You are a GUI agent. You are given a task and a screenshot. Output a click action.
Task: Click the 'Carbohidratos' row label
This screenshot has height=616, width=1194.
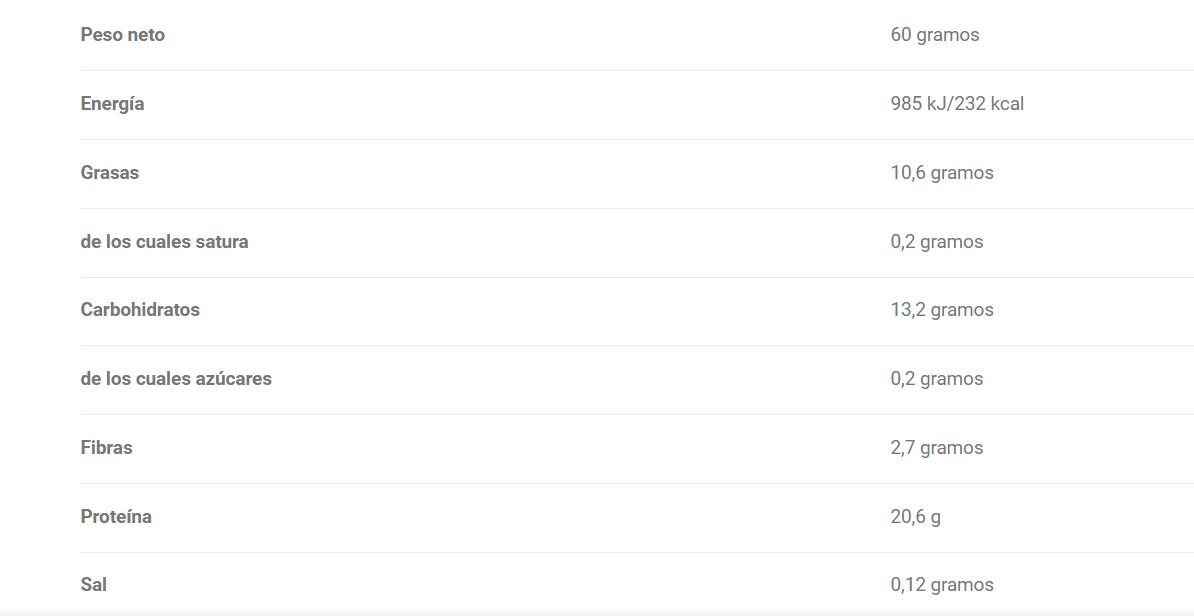pyautogui.click(x=140, y=310)
